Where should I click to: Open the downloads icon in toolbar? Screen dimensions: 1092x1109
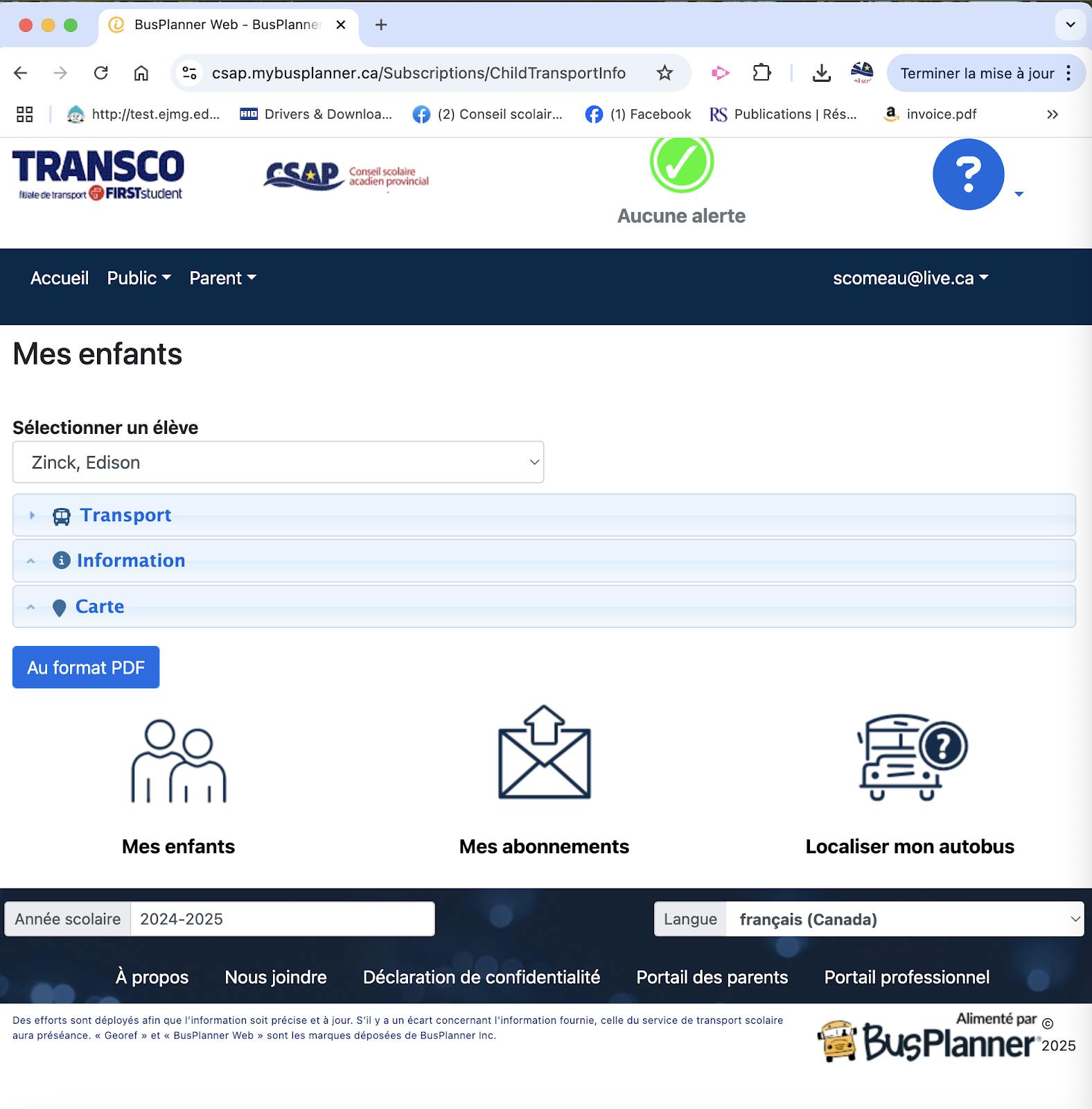click(x=822, y=73)
